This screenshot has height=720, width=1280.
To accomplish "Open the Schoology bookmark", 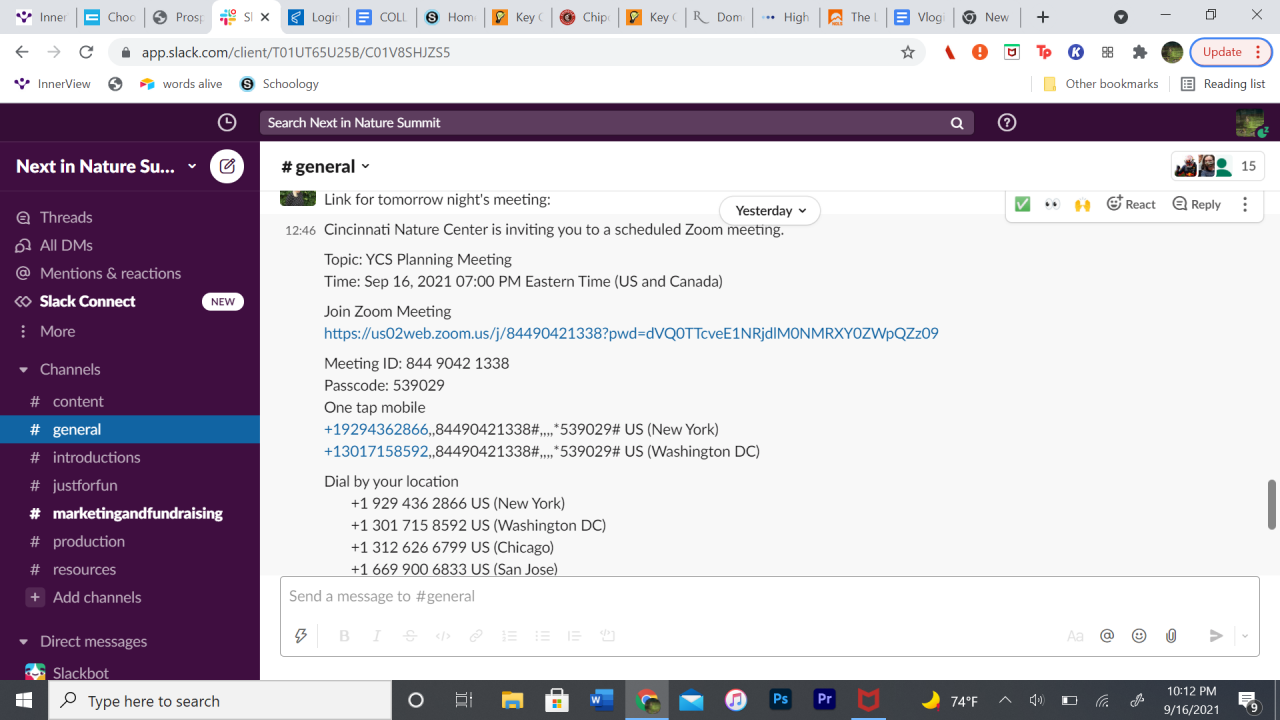I will tap(280, 84).
